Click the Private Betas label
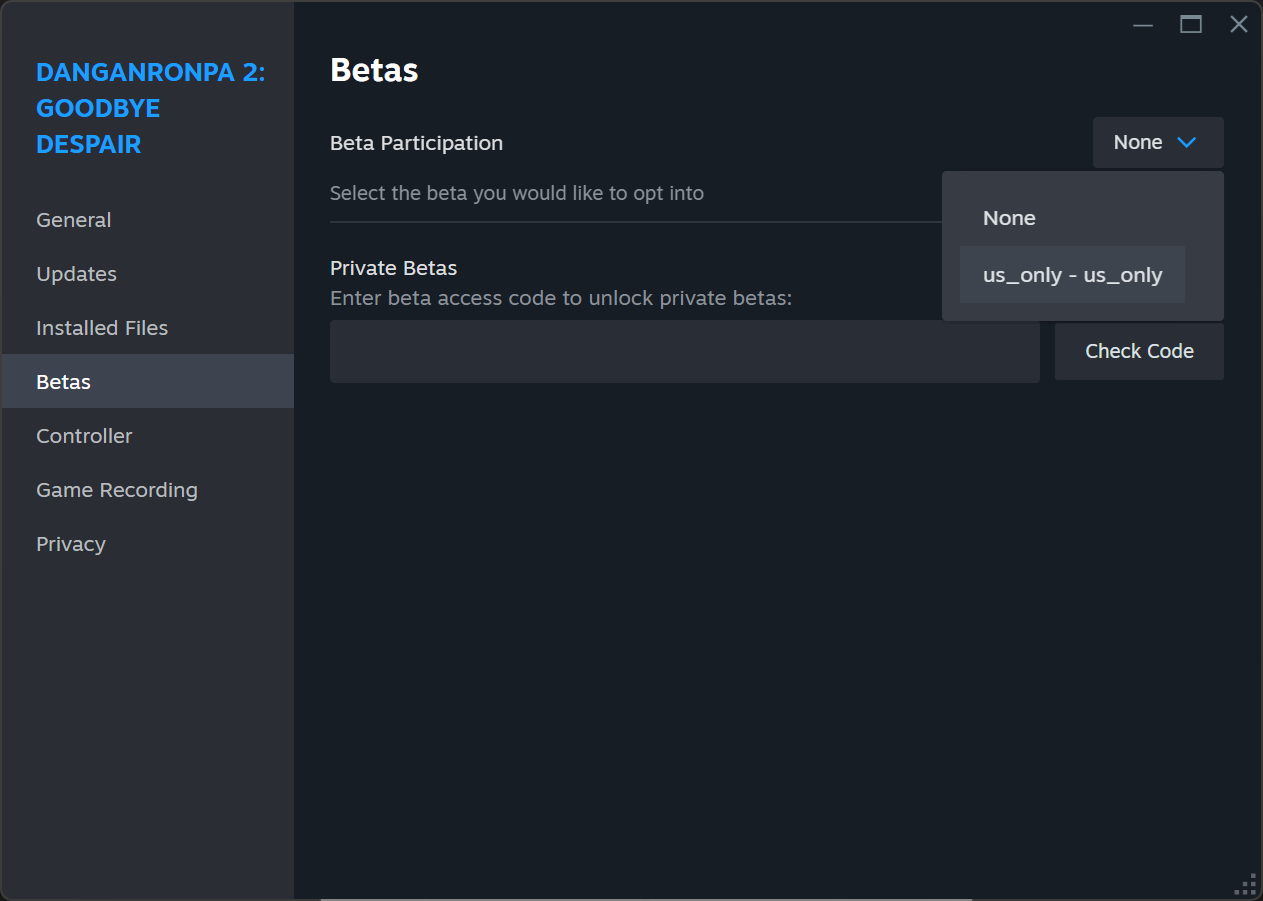The height and width of the screenshot is (901, 1263). coord(393,268)
